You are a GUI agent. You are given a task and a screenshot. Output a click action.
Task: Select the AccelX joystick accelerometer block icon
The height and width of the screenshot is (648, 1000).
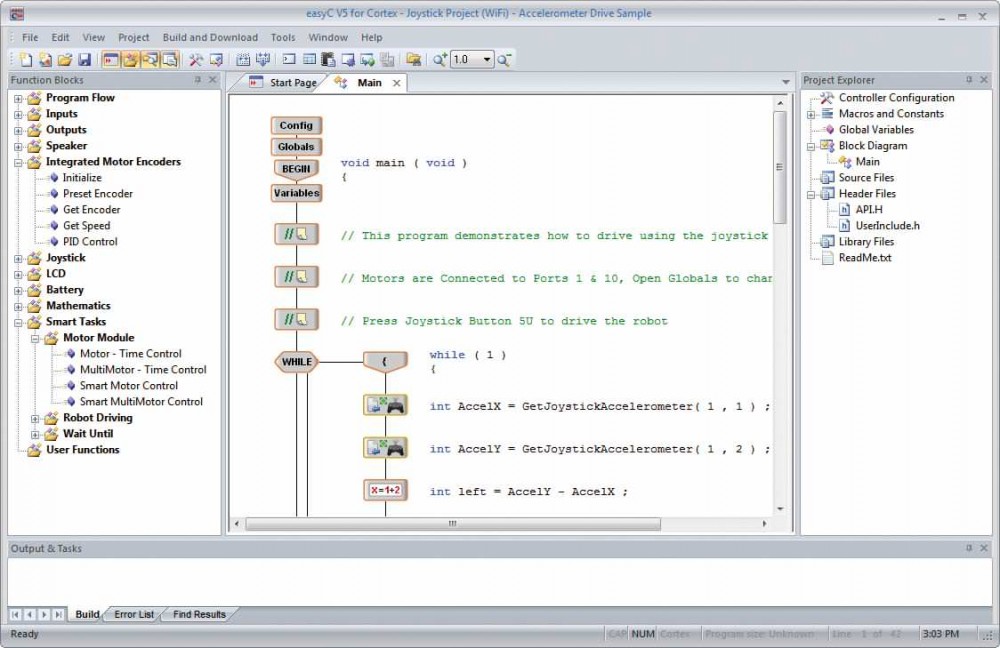tap(385, 406)
